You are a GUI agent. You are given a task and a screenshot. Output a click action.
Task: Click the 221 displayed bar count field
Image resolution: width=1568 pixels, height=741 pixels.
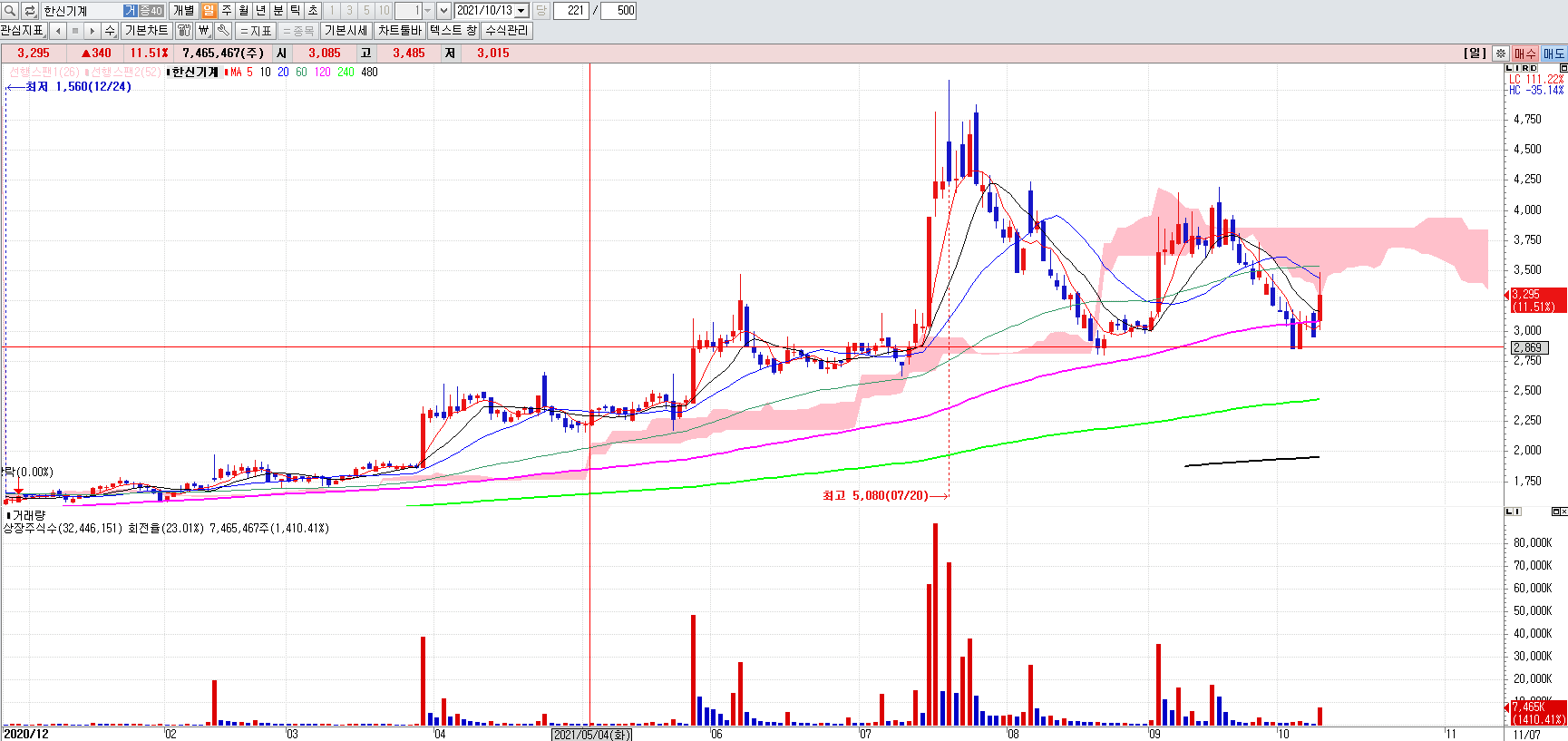[x=571, y=10]
